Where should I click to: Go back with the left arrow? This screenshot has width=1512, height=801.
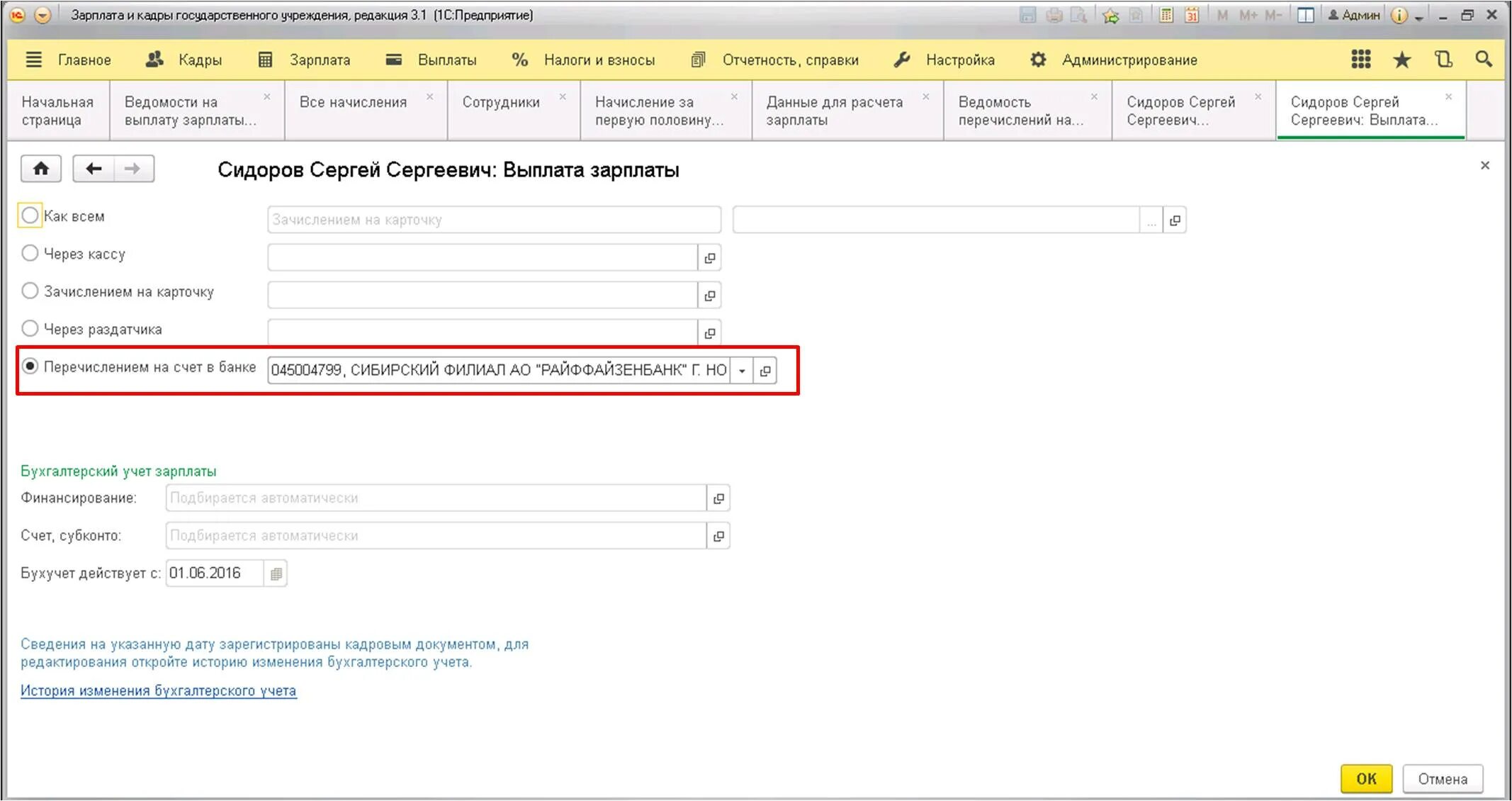point(94,169)
